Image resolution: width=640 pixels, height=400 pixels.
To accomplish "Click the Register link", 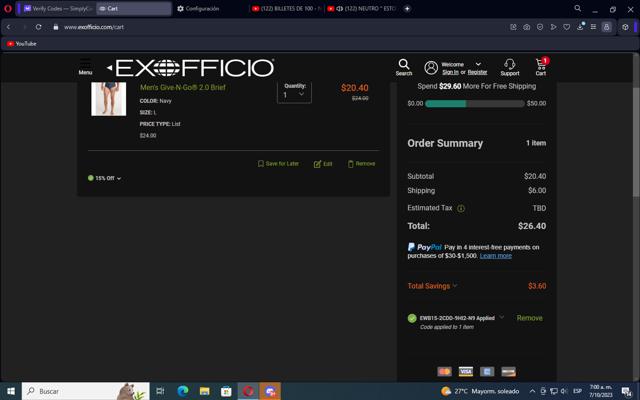I will pyautogui.click(x=477, y=72).
